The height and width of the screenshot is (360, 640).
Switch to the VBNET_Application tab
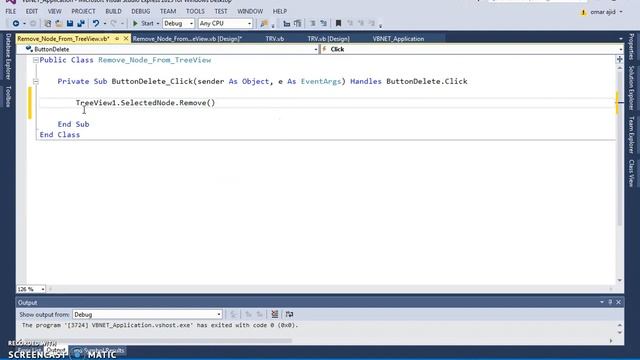[398, 39]
